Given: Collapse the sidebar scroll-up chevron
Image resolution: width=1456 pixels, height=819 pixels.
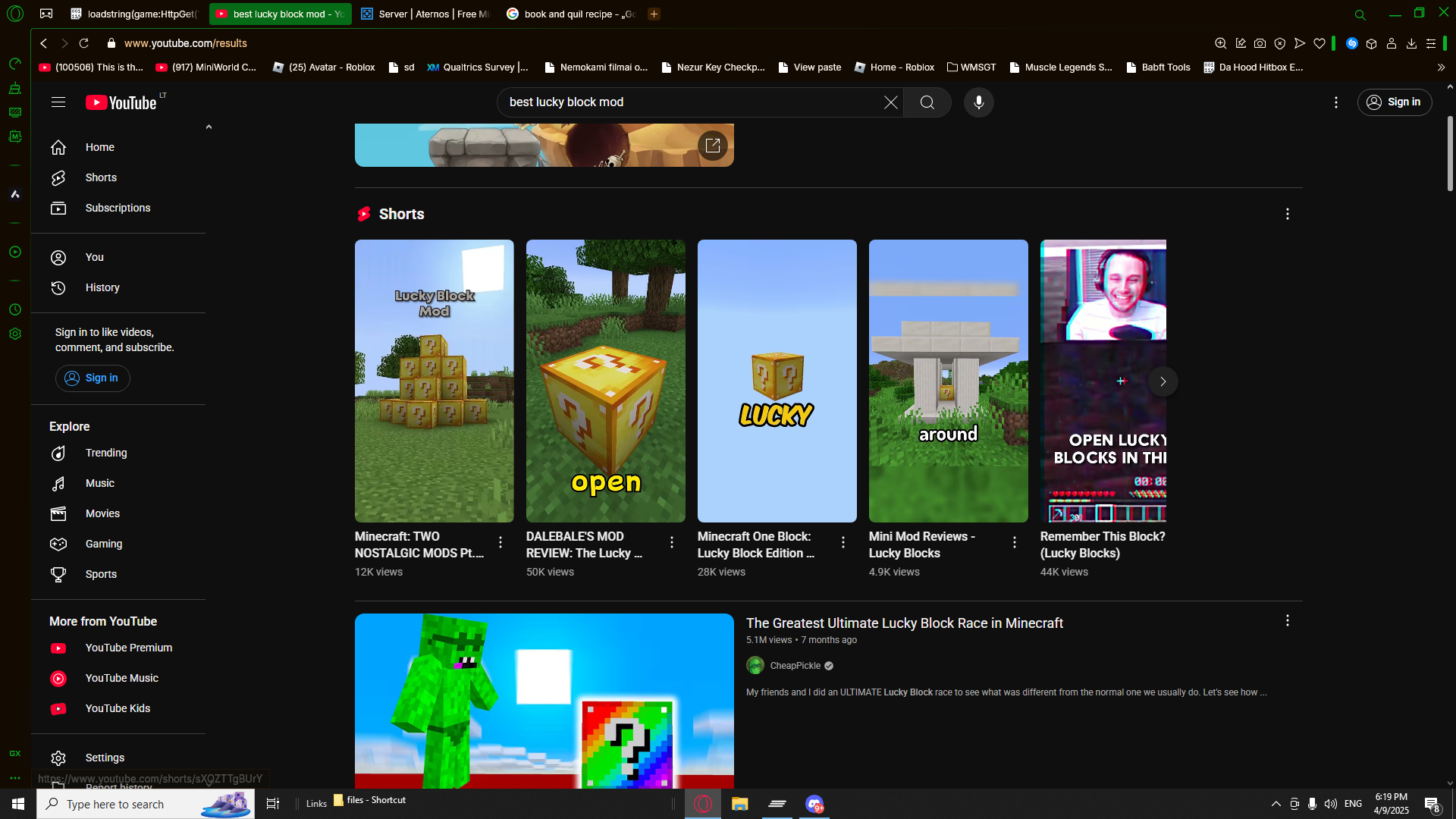Looking at the screenshot, I should click(209, 127).
